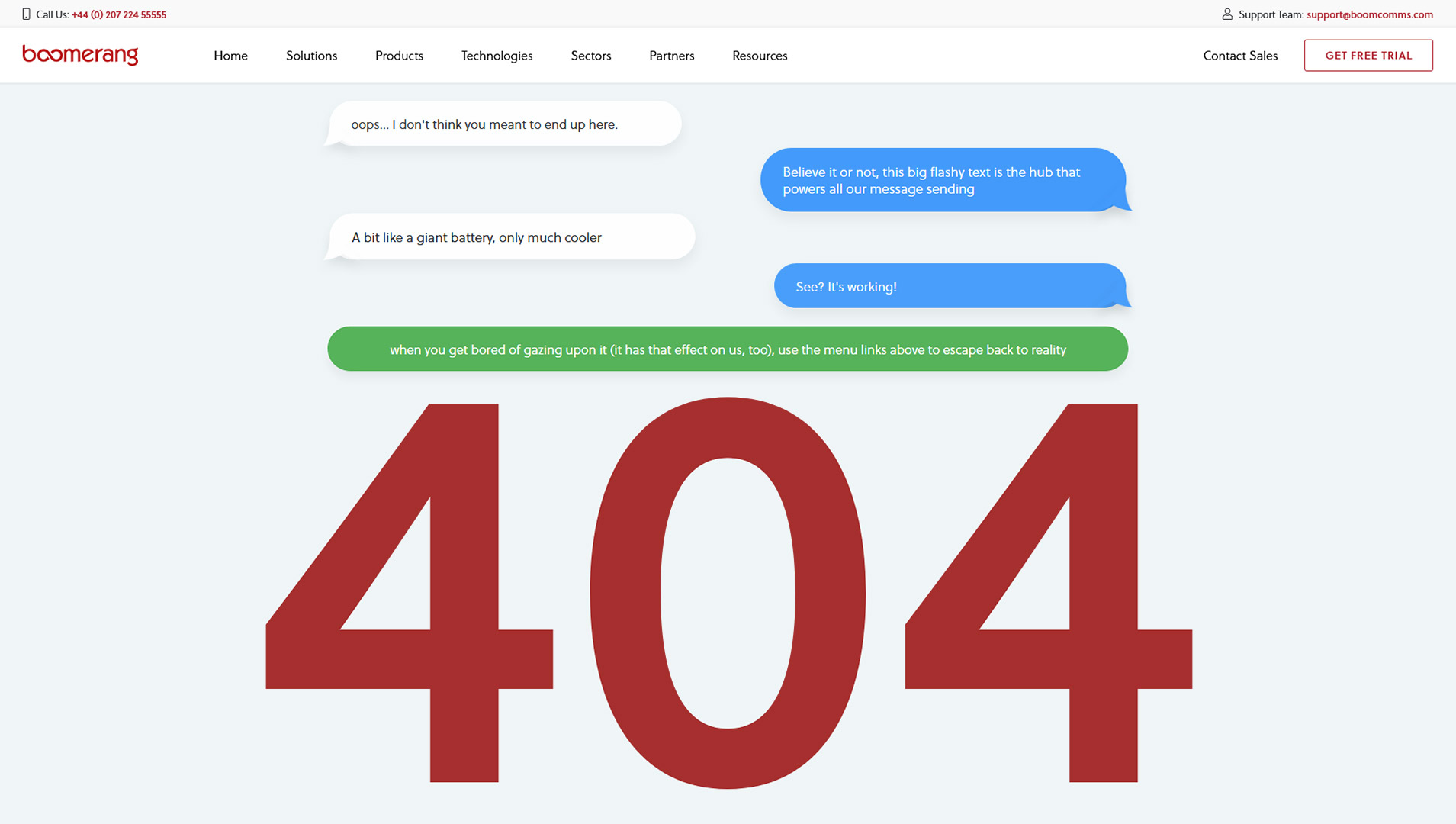Open the Resources menu item
1456x824 pixels.
pyautogui.click(x=760, y=56)
